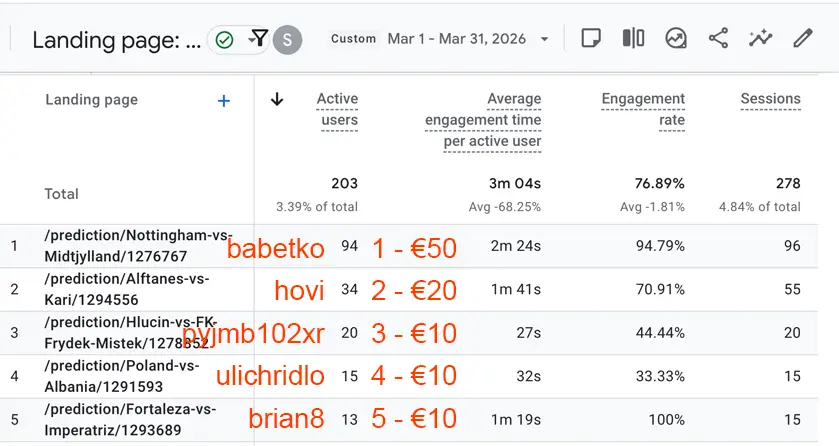
Task: Click the S user avatar badge
Action: (x=287, y=39)
